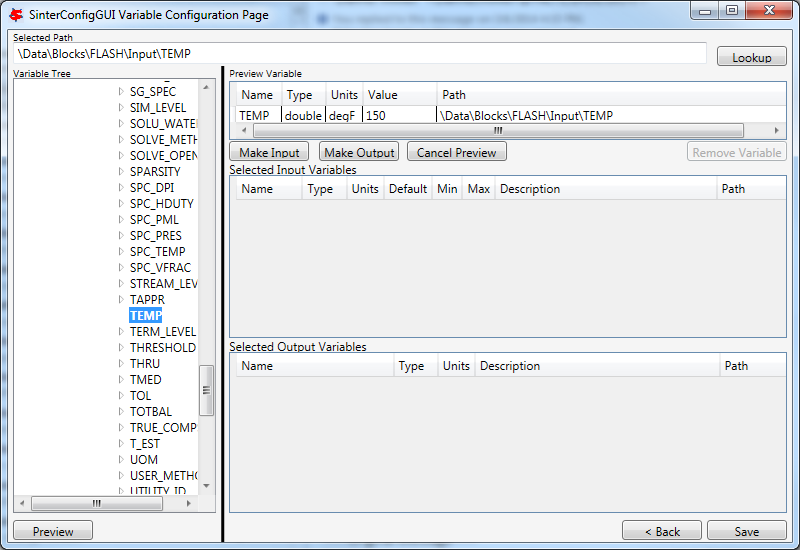The width and height of the screenshot is (800, 550).
Task: Select the TOTBAL tree item
Action: tap(151, 412)
